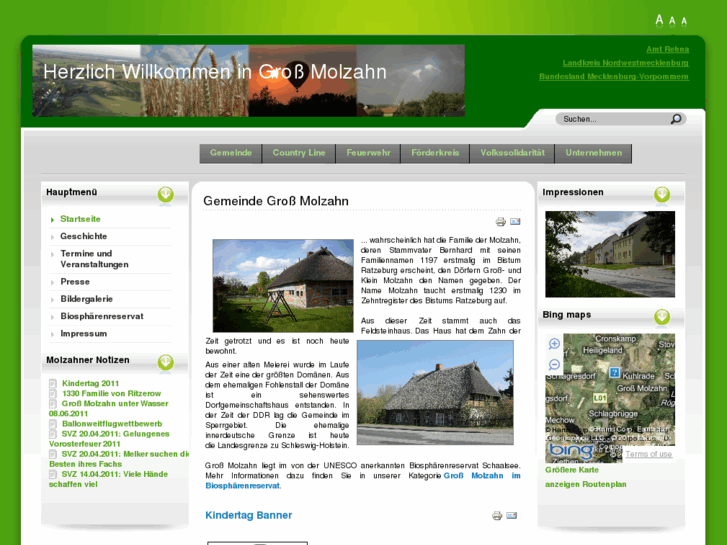Screen dimensions: 727x545
Task: Print the Kindertag Banner article
Action: (x=497, y=515)
